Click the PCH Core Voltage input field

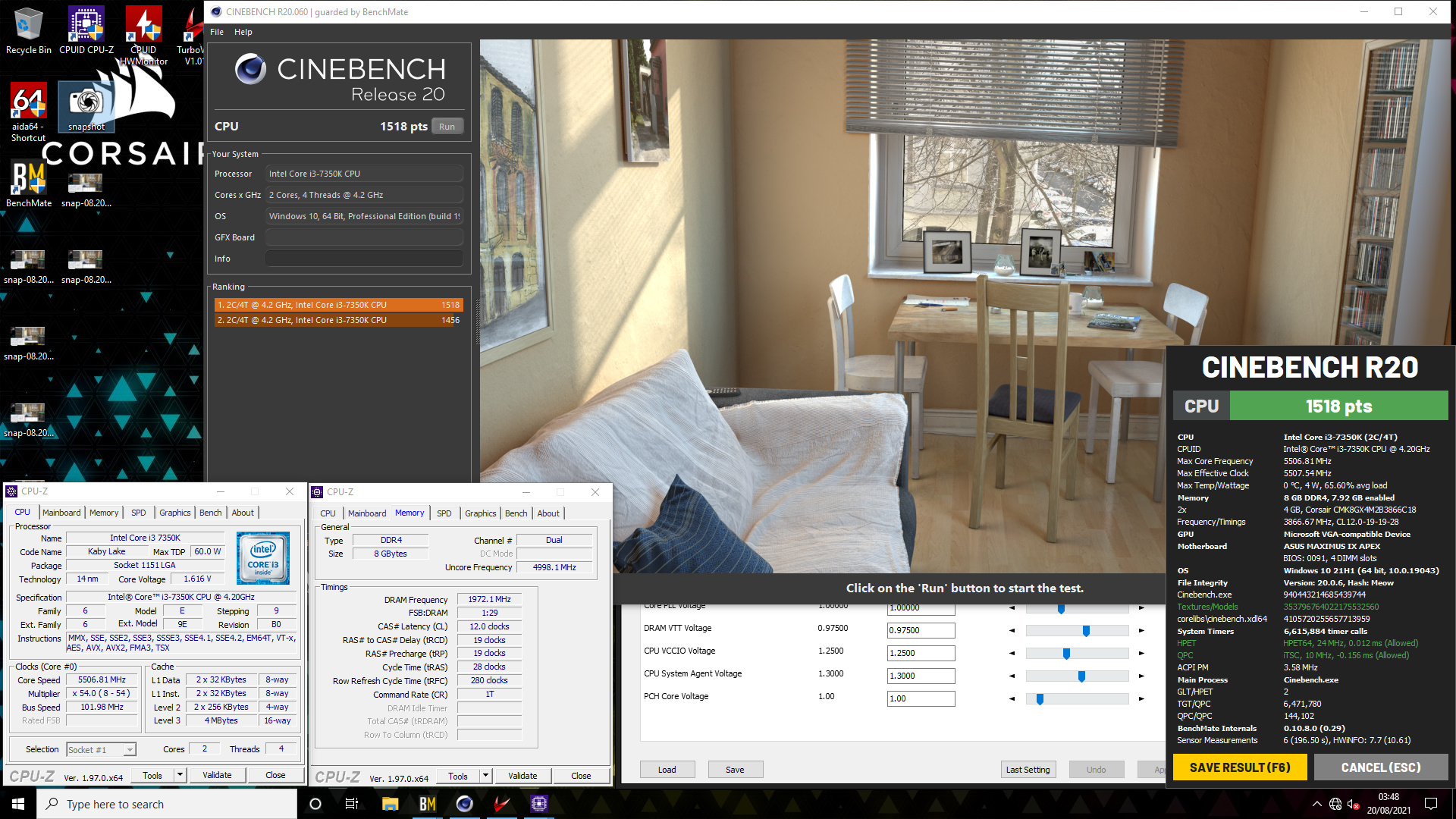pyautogui.click(x=921, y=698)
